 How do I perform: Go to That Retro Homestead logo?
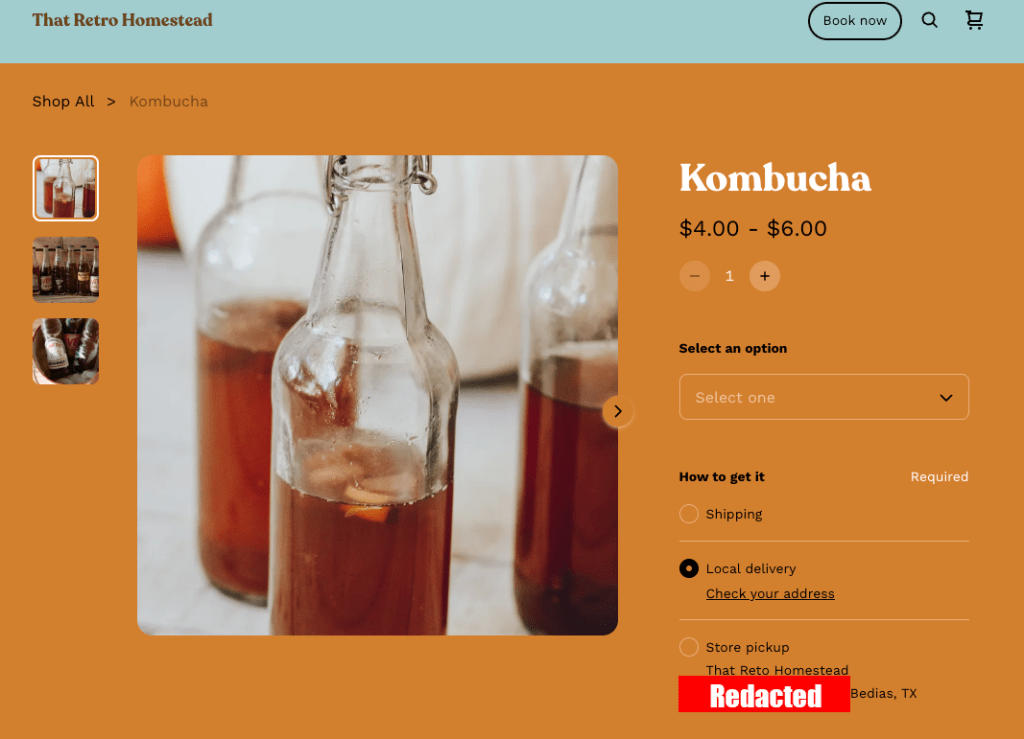123,20
